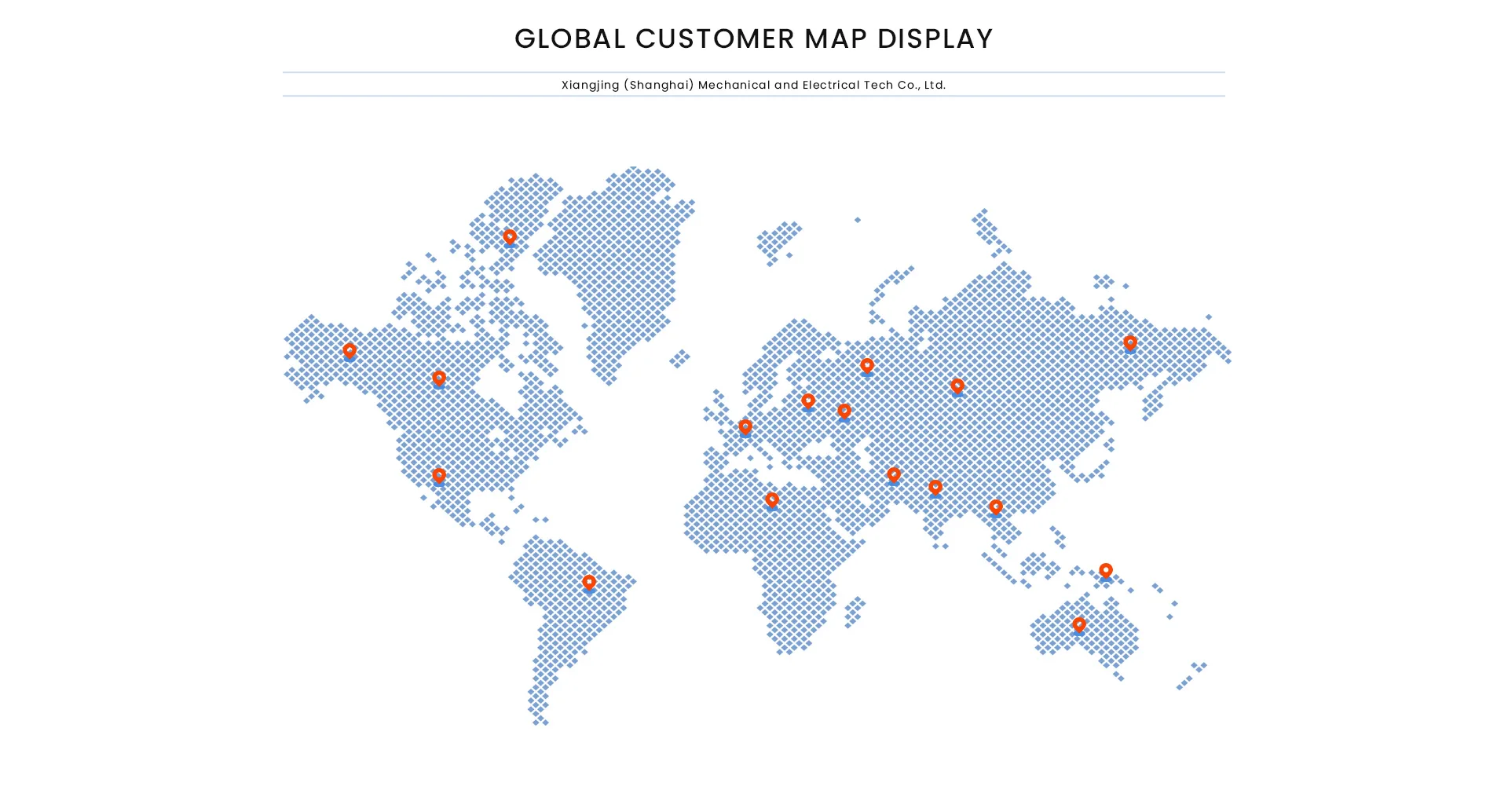This screenshot has height=812, width=1508.
Task: Click the location pin on Alaska
Action: coord(350,350)
